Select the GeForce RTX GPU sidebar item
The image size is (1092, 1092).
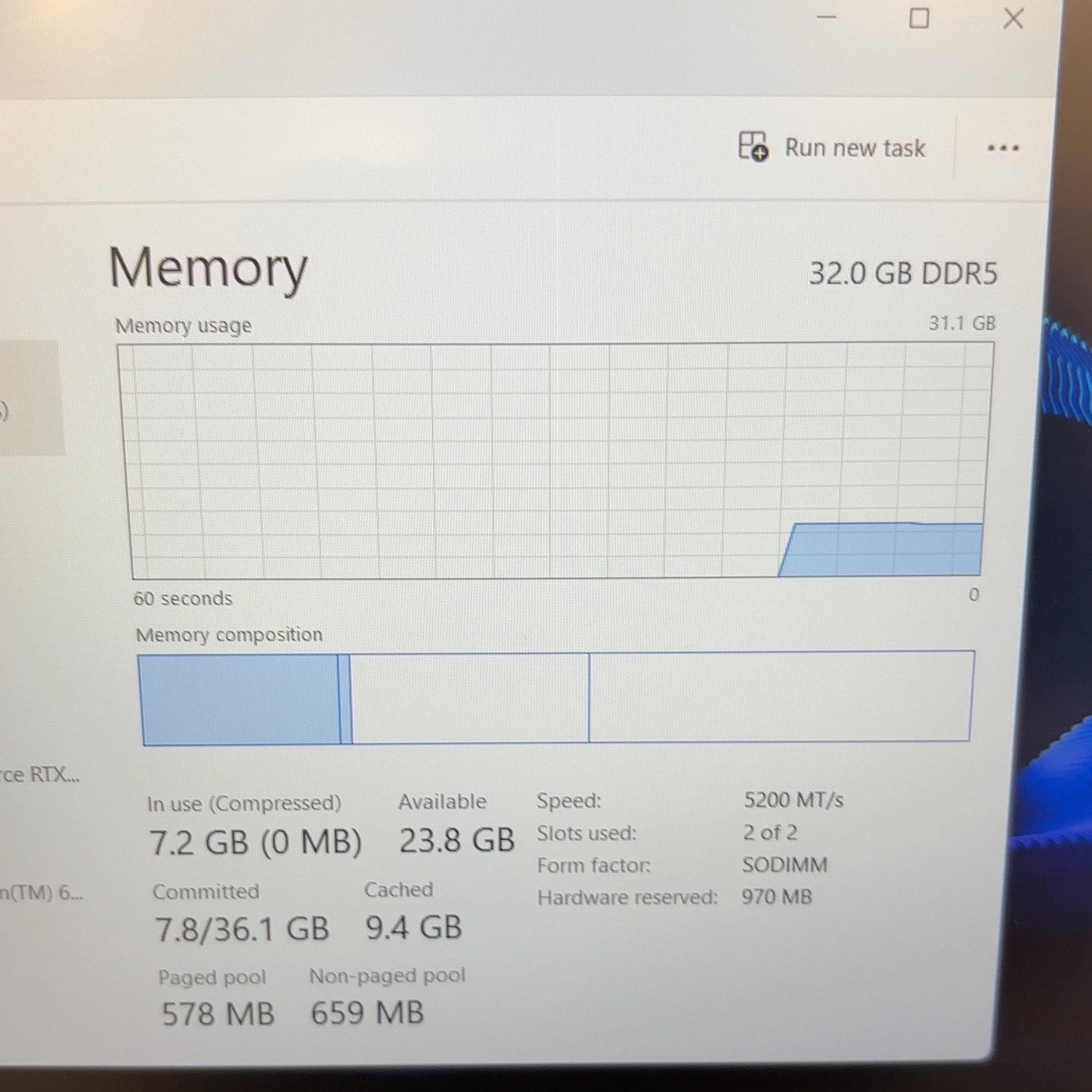39,775
